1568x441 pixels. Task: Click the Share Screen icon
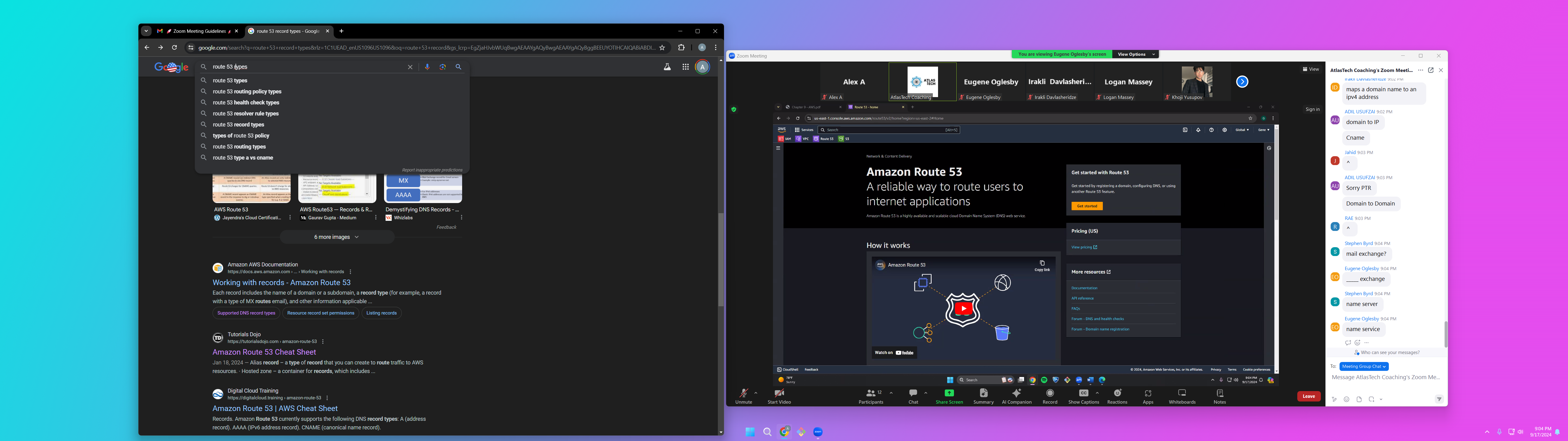pyautogui.click(x=948, y=394)
